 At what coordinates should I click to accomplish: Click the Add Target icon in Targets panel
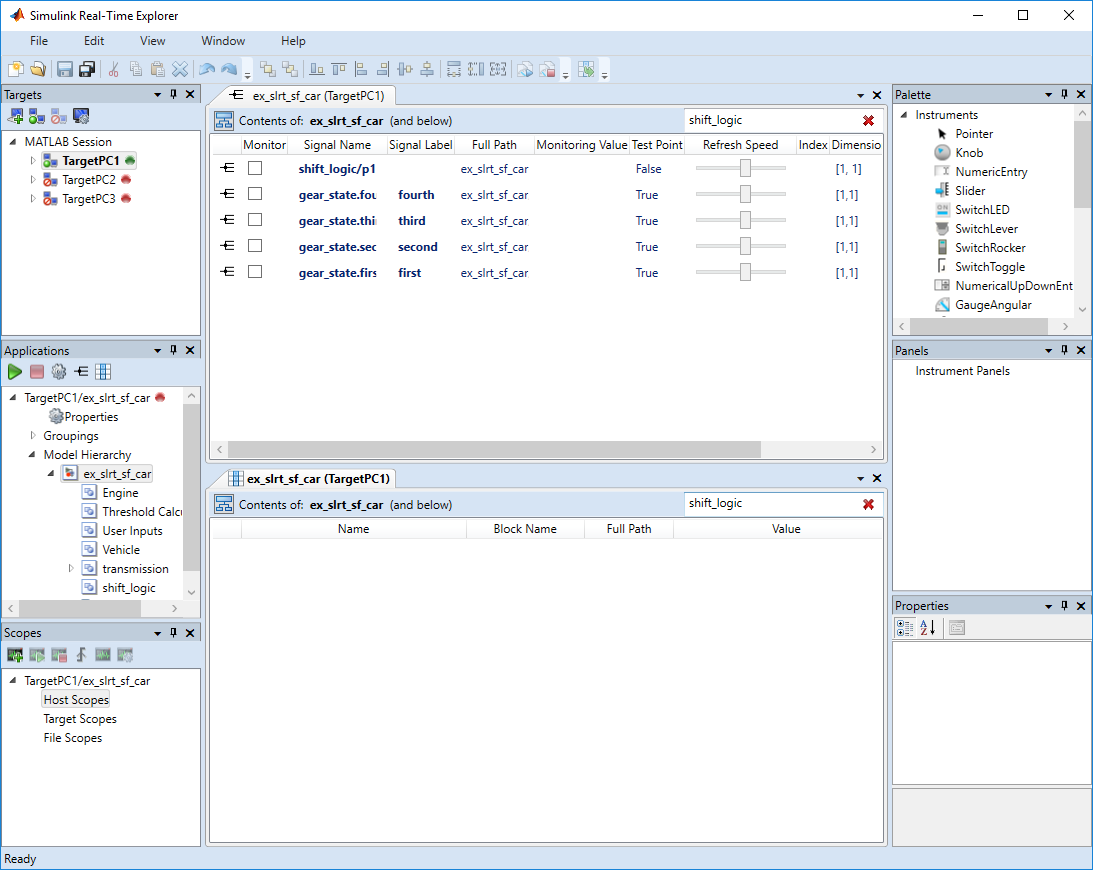(x=15, y=116)
